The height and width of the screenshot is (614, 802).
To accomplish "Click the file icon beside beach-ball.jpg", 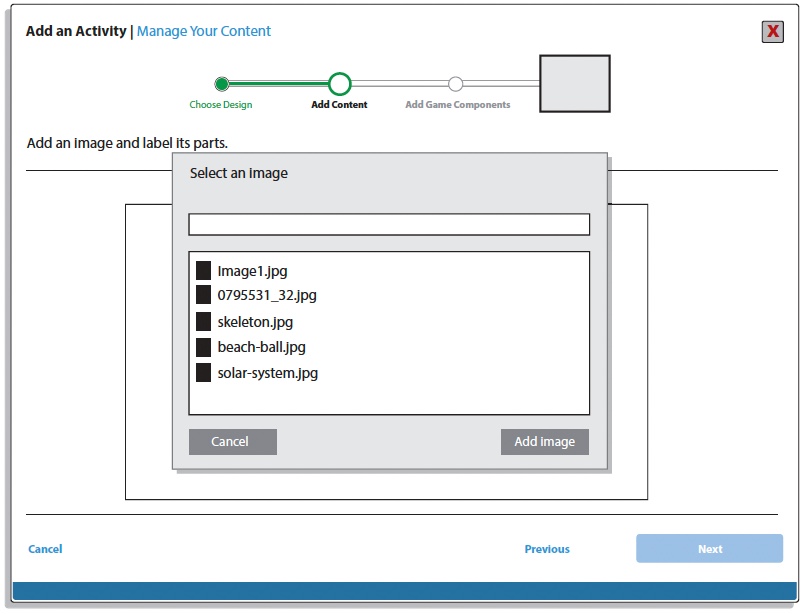I will tap(203, 347).
